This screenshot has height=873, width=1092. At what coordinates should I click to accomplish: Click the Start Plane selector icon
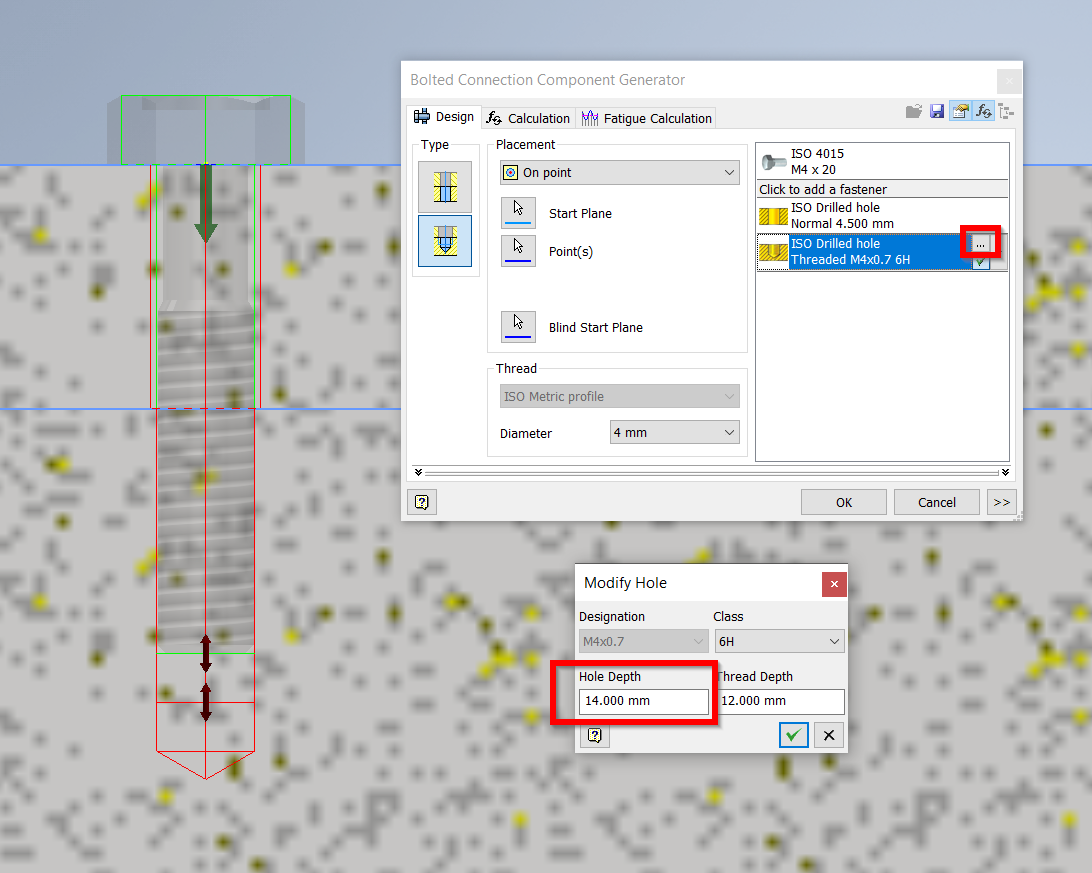point(517,212)
